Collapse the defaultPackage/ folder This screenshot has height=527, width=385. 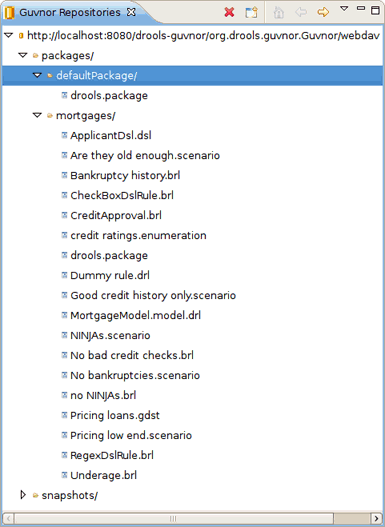point(37,75)
